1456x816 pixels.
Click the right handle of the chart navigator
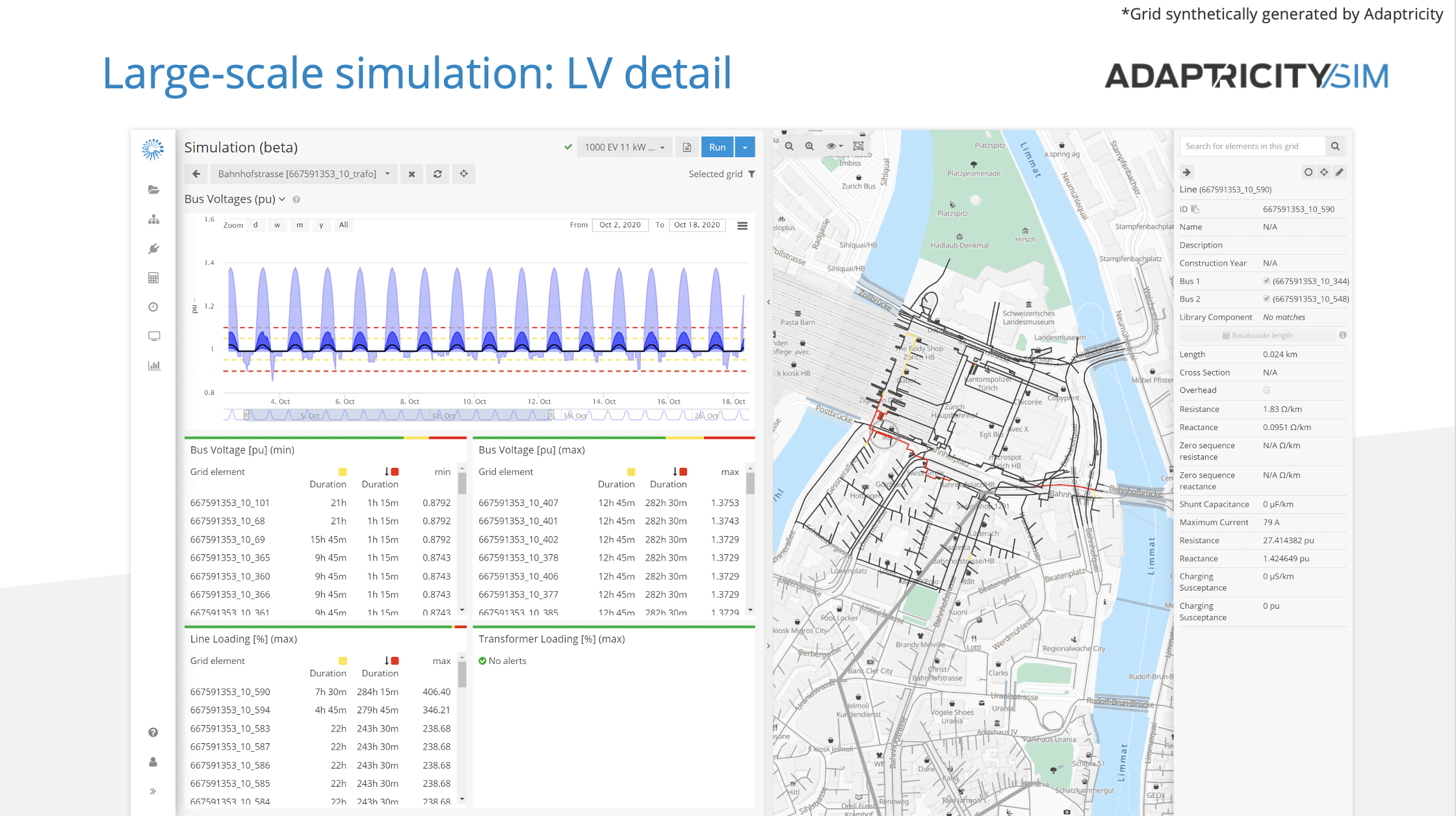point(551,414)
